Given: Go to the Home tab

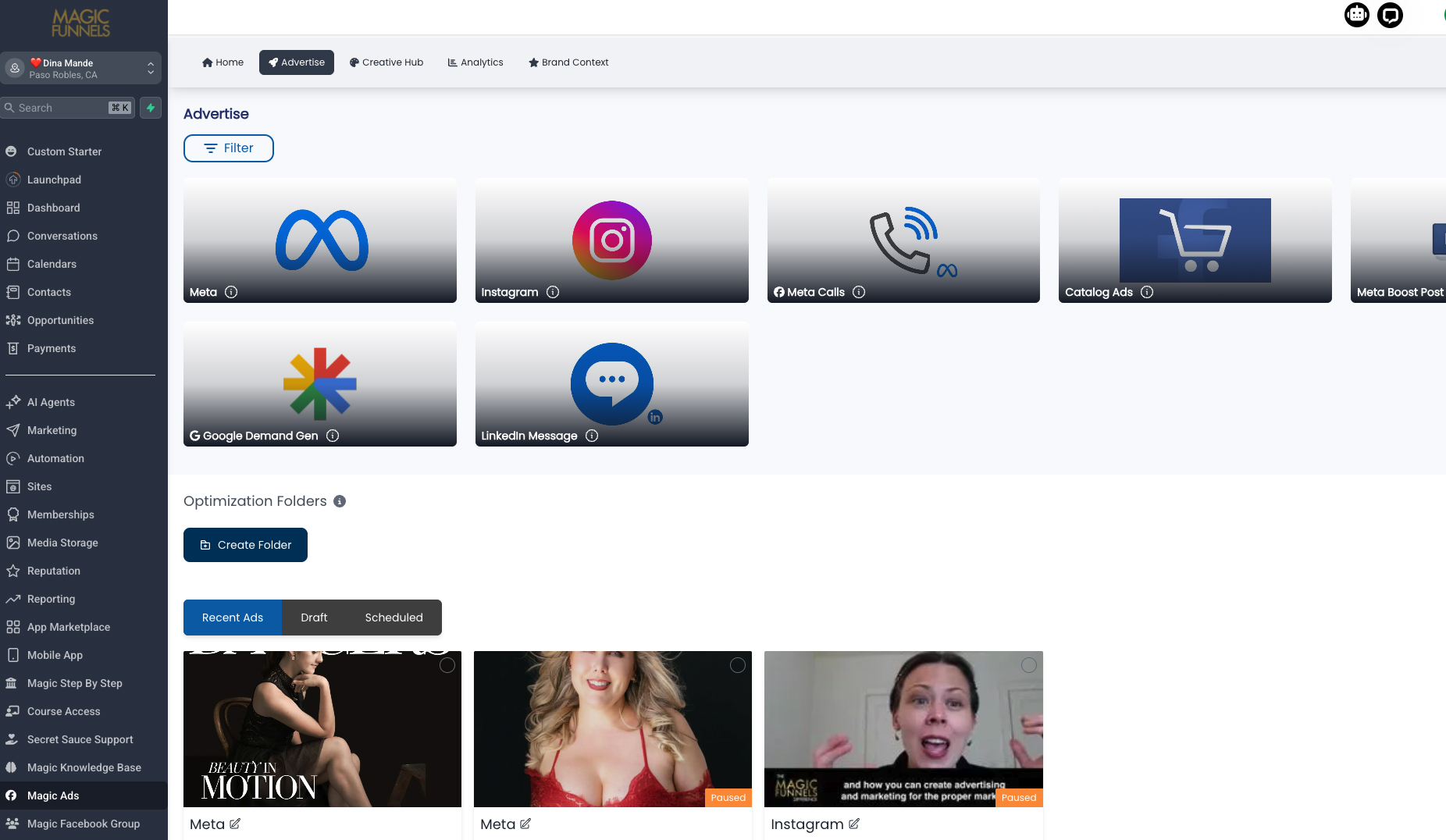Looking at the screenshot, I should pos(223,62).
